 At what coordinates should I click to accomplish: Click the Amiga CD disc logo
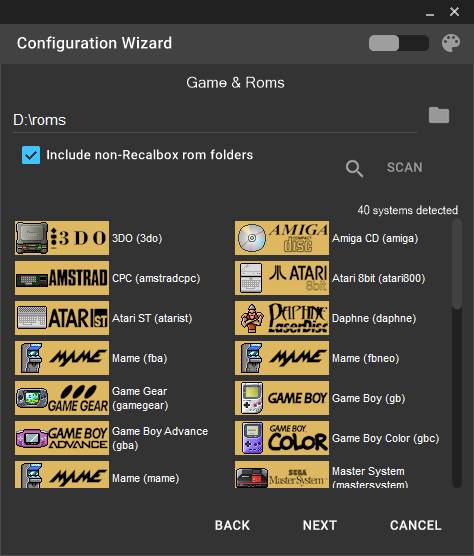coord(282,238)
